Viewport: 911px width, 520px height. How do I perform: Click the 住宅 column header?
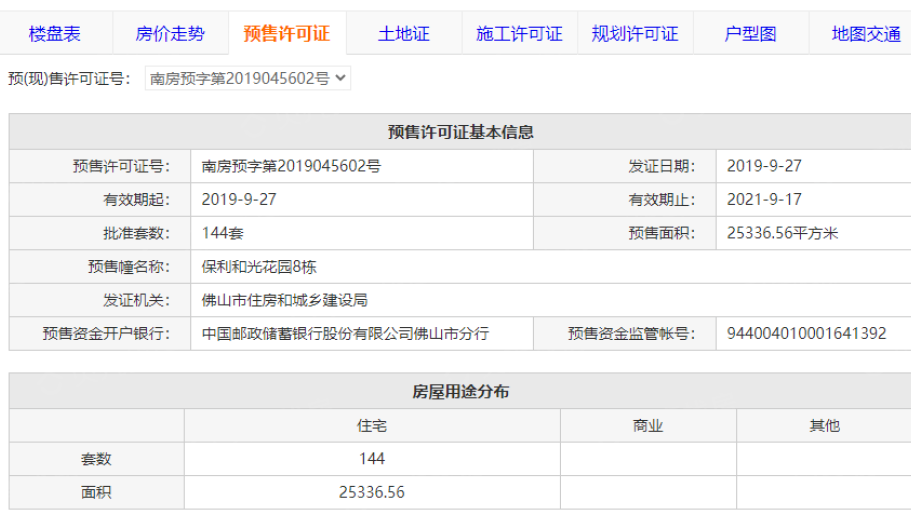tap(372, 426)
